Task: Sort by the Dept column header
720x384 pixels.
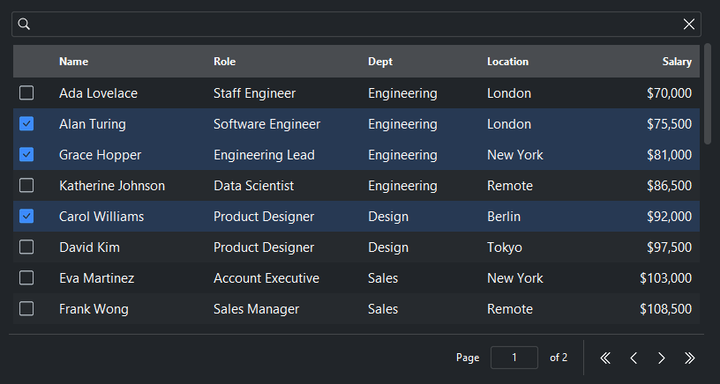Action: pyautogui.click(x=380, y=61)
